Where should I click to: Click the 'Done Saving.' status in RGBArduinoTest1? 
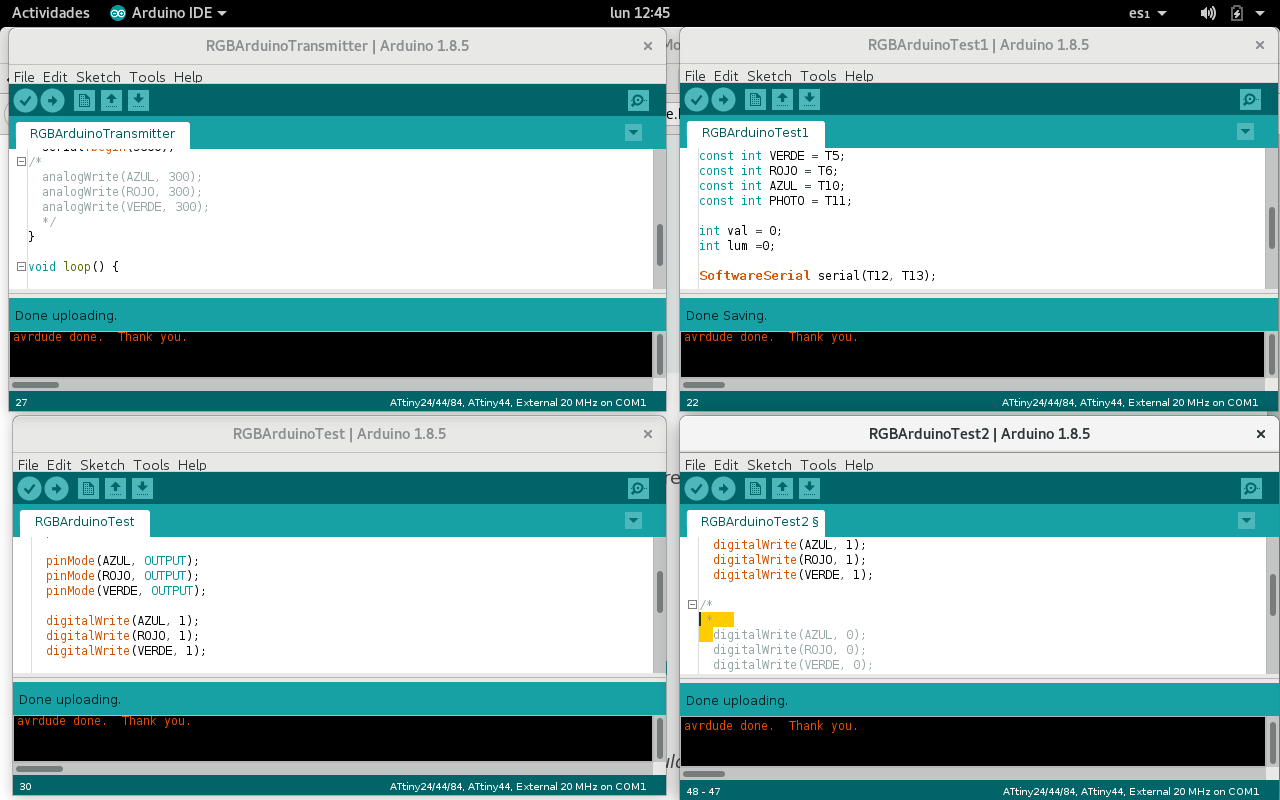(727, 316)
